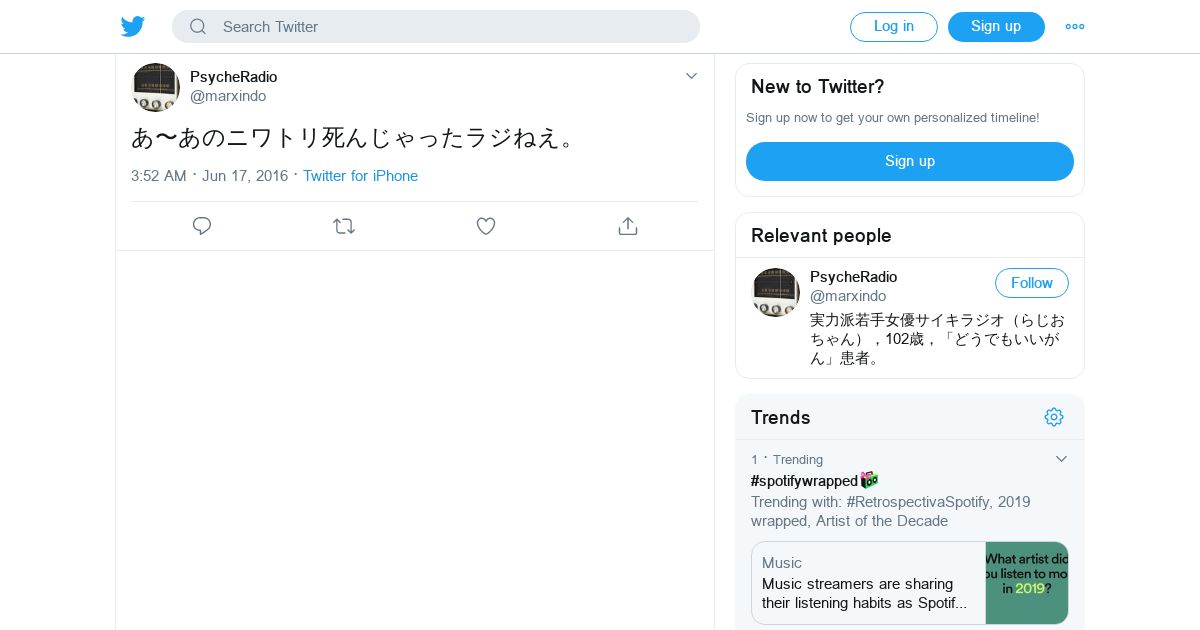Open the #spotifywrapped trending hashtag
The height and width of the screenshot is (630, 1200).
[805, 481]
